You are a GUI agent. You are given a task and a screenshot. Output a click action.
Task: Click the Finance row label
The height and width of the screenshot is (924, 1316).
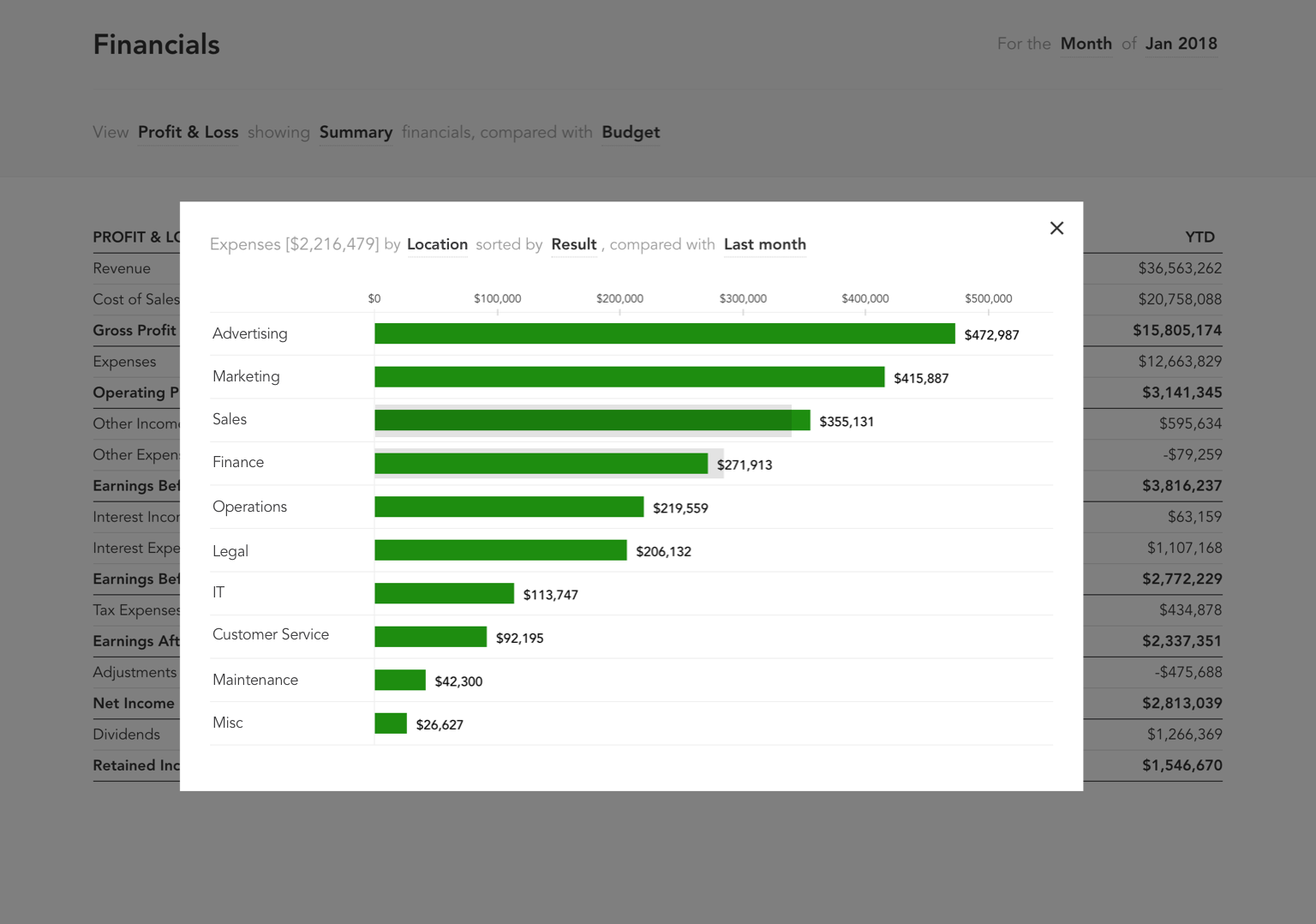coord(238,462)
